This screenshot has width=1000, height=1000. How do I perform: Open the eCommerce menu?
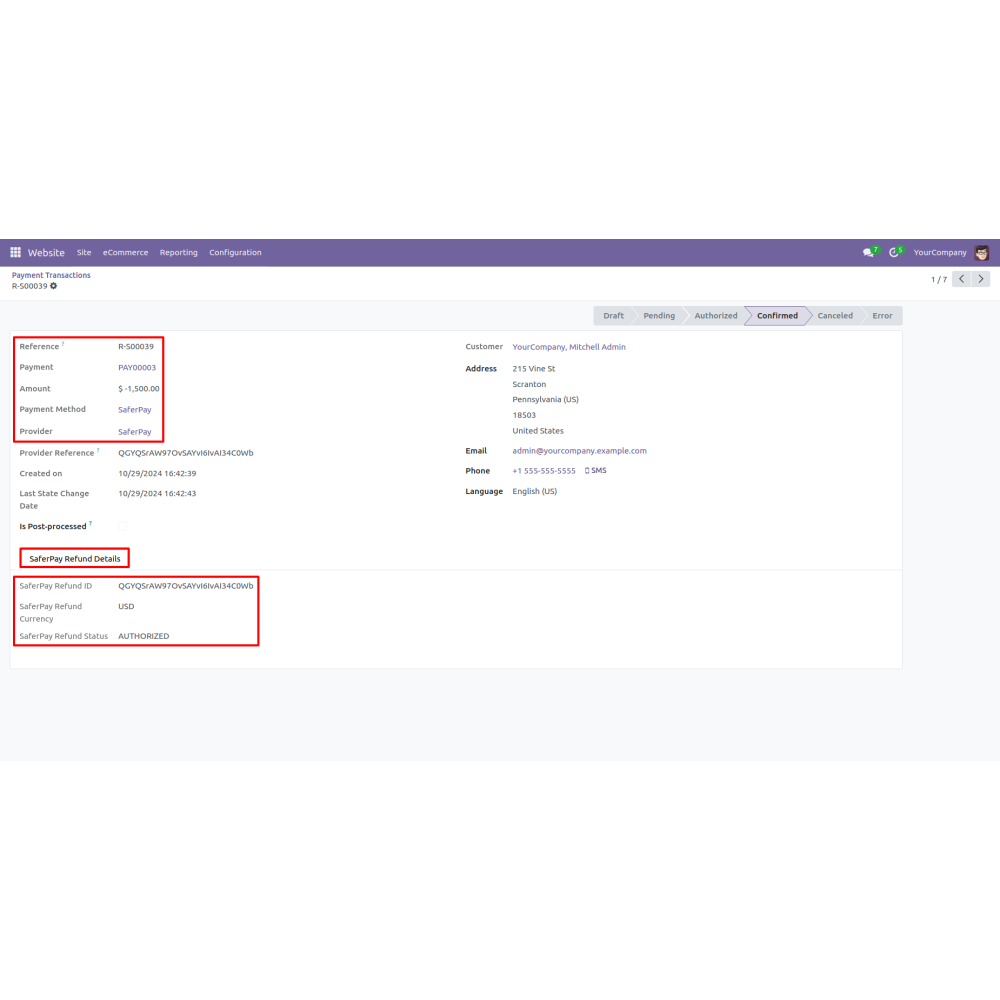click(x=126, y=253)
